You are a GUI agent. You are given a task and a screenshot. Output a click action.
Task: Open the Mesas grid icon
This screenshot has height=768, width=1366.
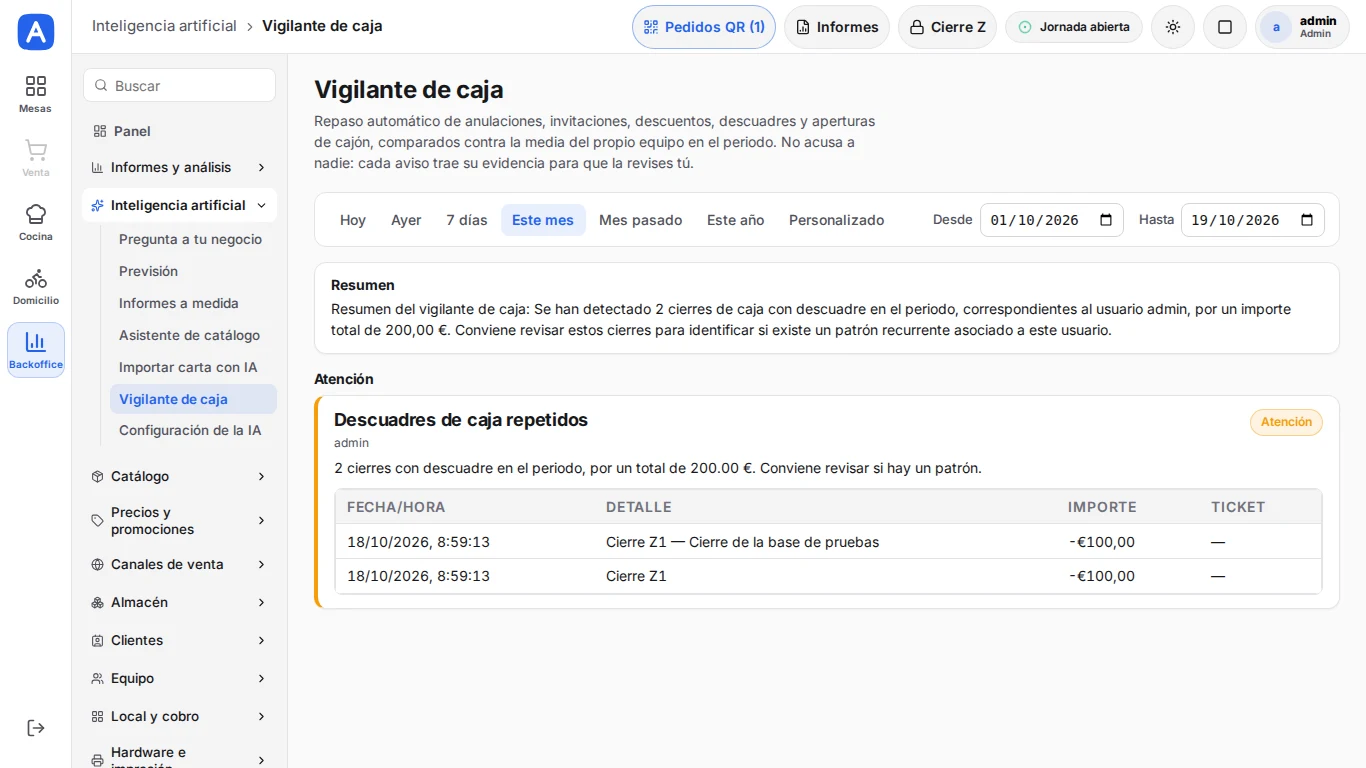point(36,86)
